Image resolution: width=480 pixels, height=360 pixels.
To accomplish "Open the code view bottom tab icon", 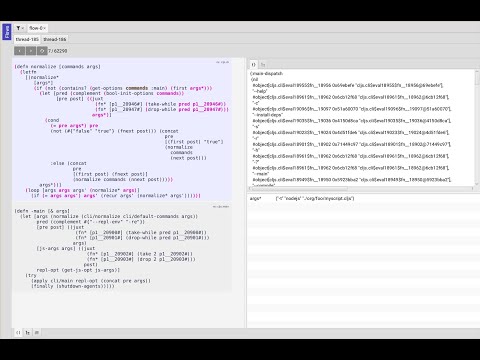I will (18, 332).
